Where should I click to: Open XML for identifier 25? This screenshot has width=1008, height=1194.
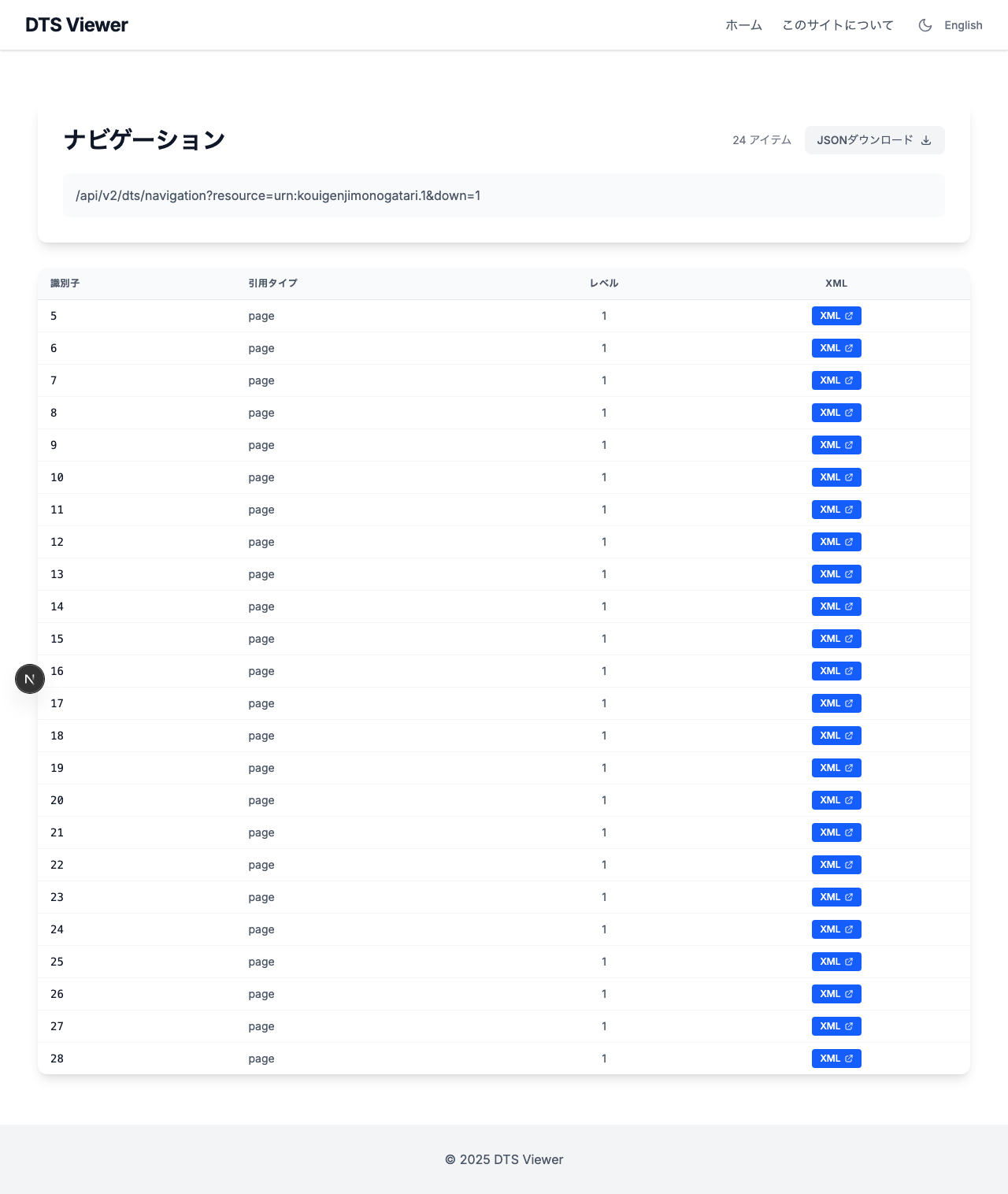click(836, 962)
